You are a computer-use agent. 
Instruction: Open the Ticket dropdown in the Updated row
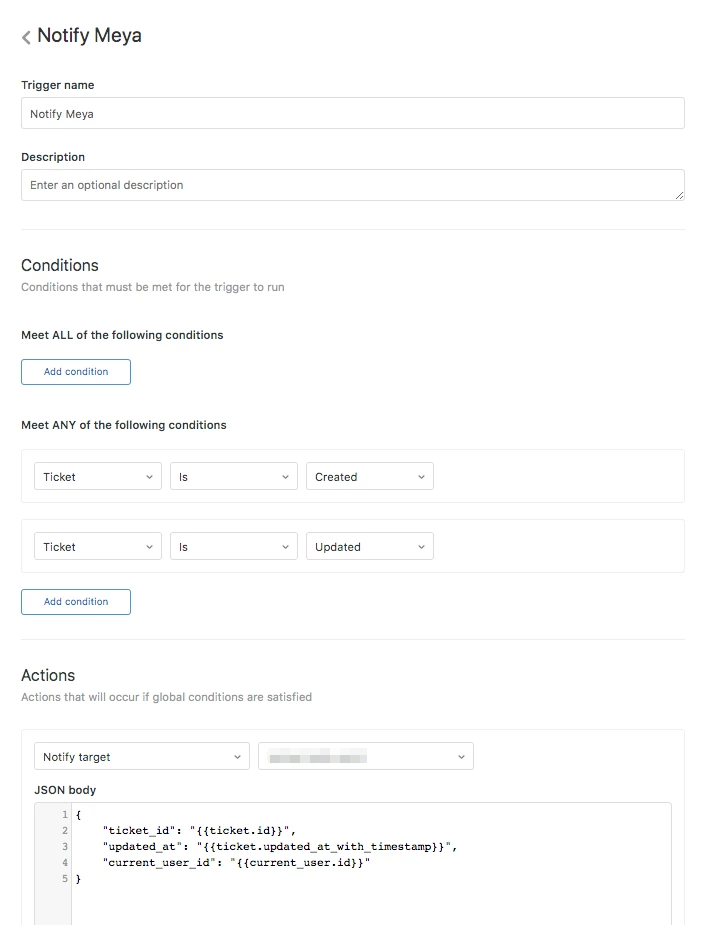[x=98, y=547]
